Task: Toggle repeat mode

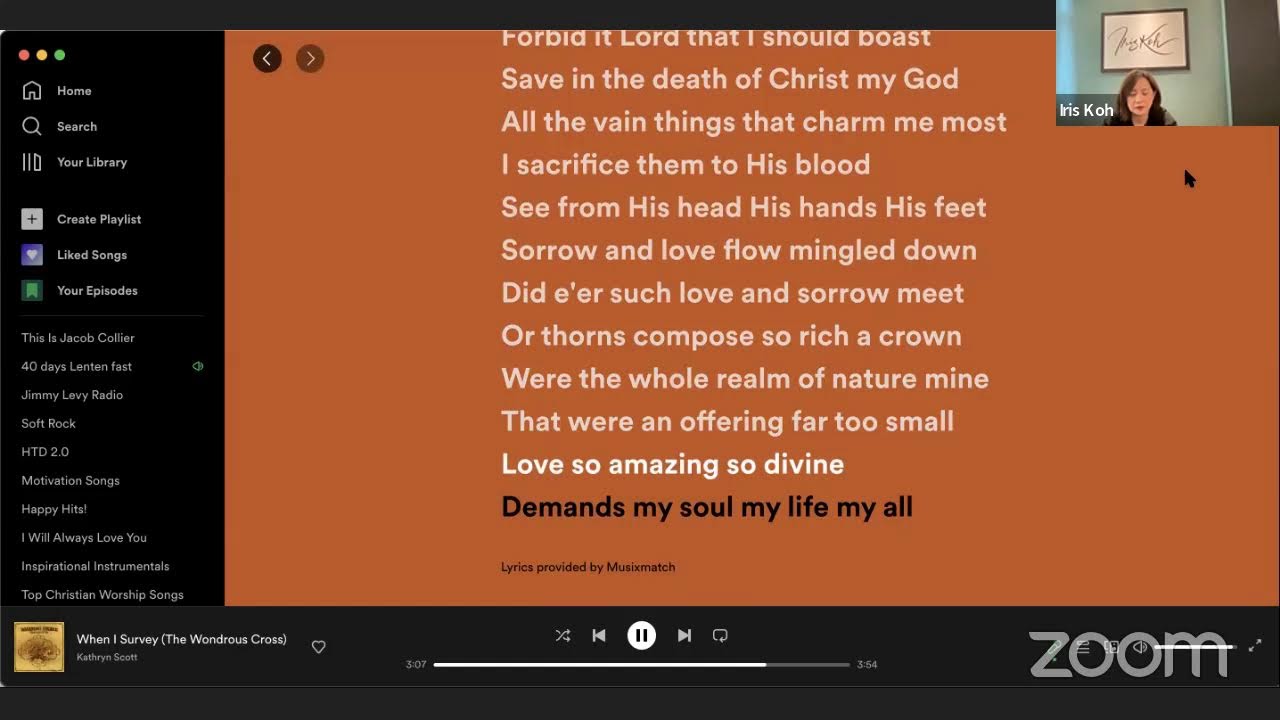Action: (x=720, y=635)
